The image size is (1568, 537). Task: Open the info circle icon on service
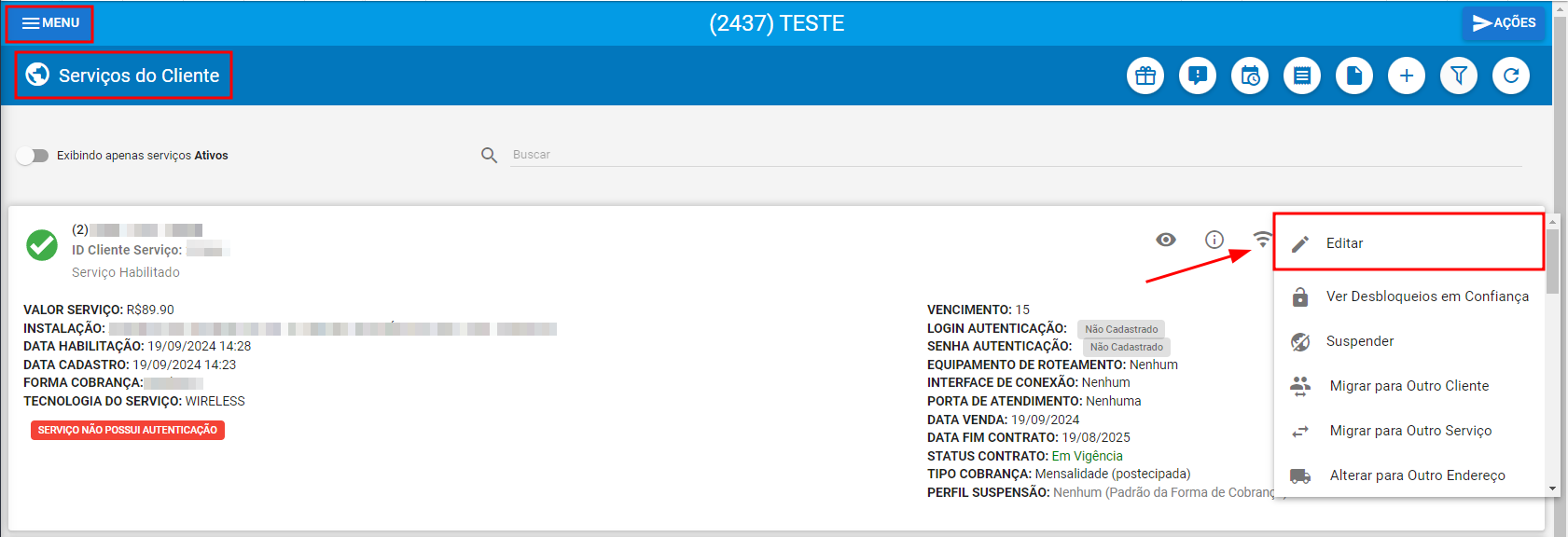[x=1214, y=240]
